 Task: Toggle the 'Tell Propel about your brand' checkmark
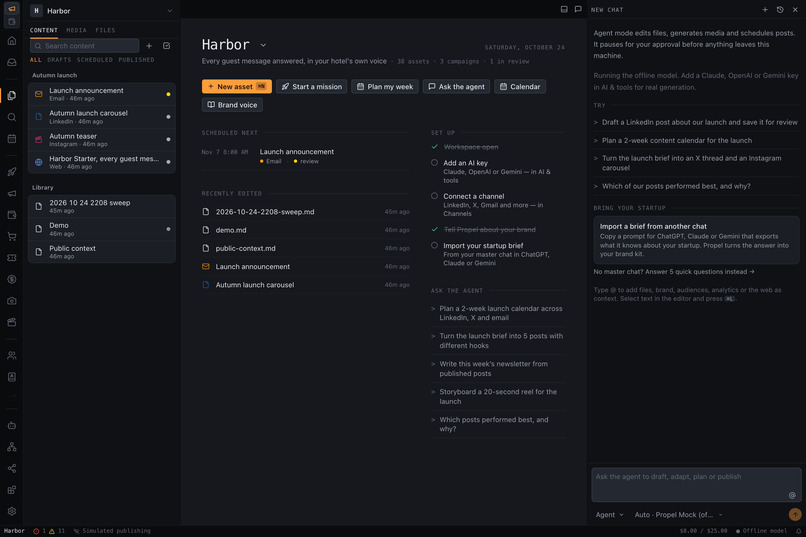(434, 229)
